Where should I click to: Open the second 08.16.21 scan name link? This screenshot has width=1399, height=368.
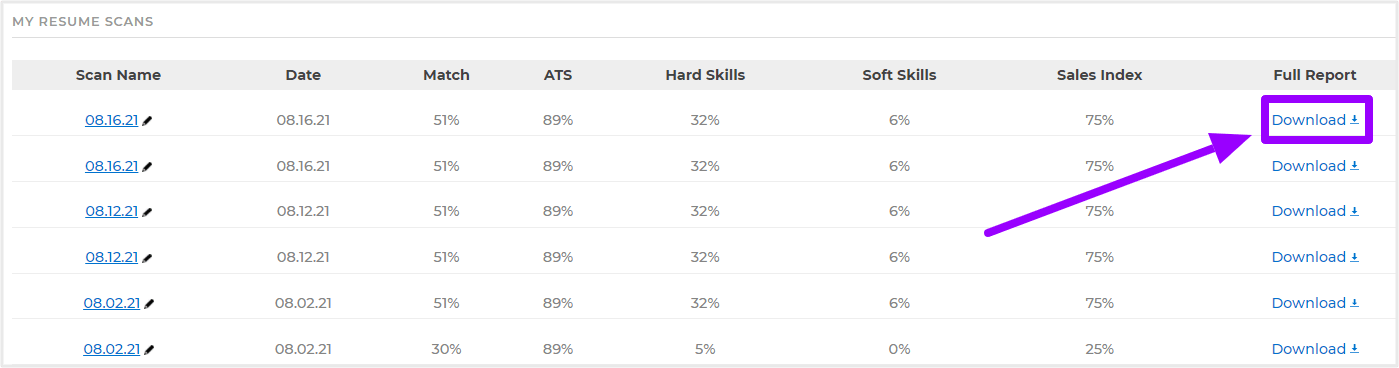pyautogui.click(x=111, y=166)
